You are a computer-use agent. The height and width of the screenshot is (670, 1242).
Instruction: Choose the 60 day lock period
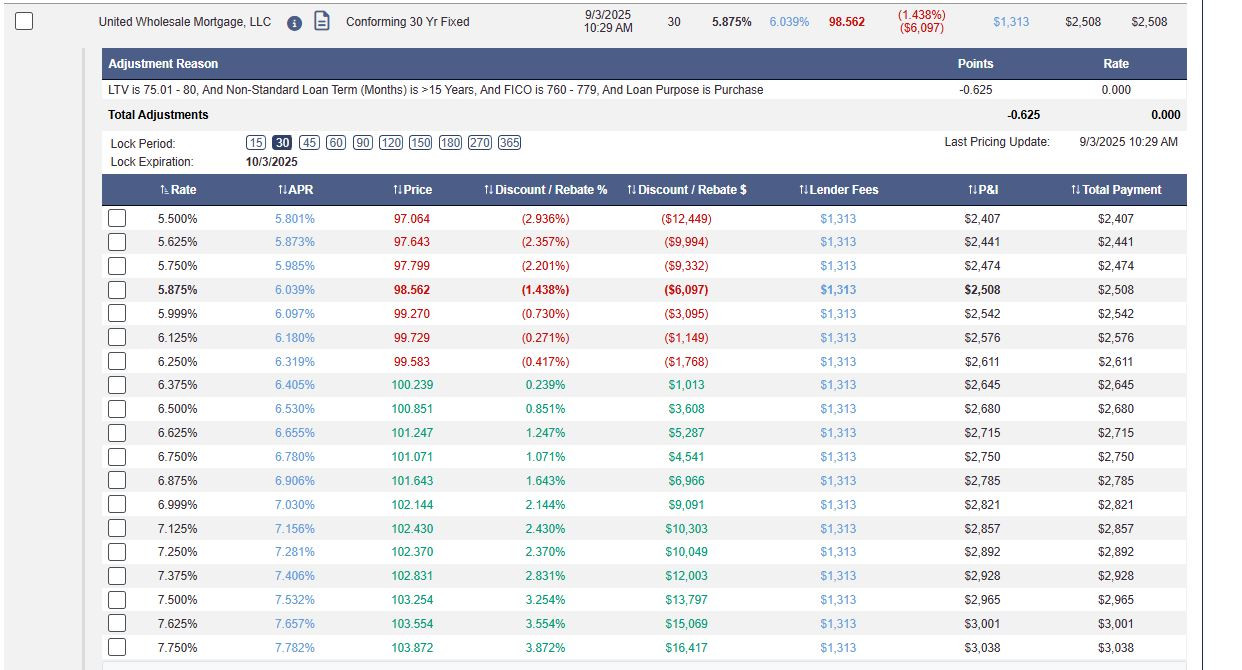[x=336, y=143]
